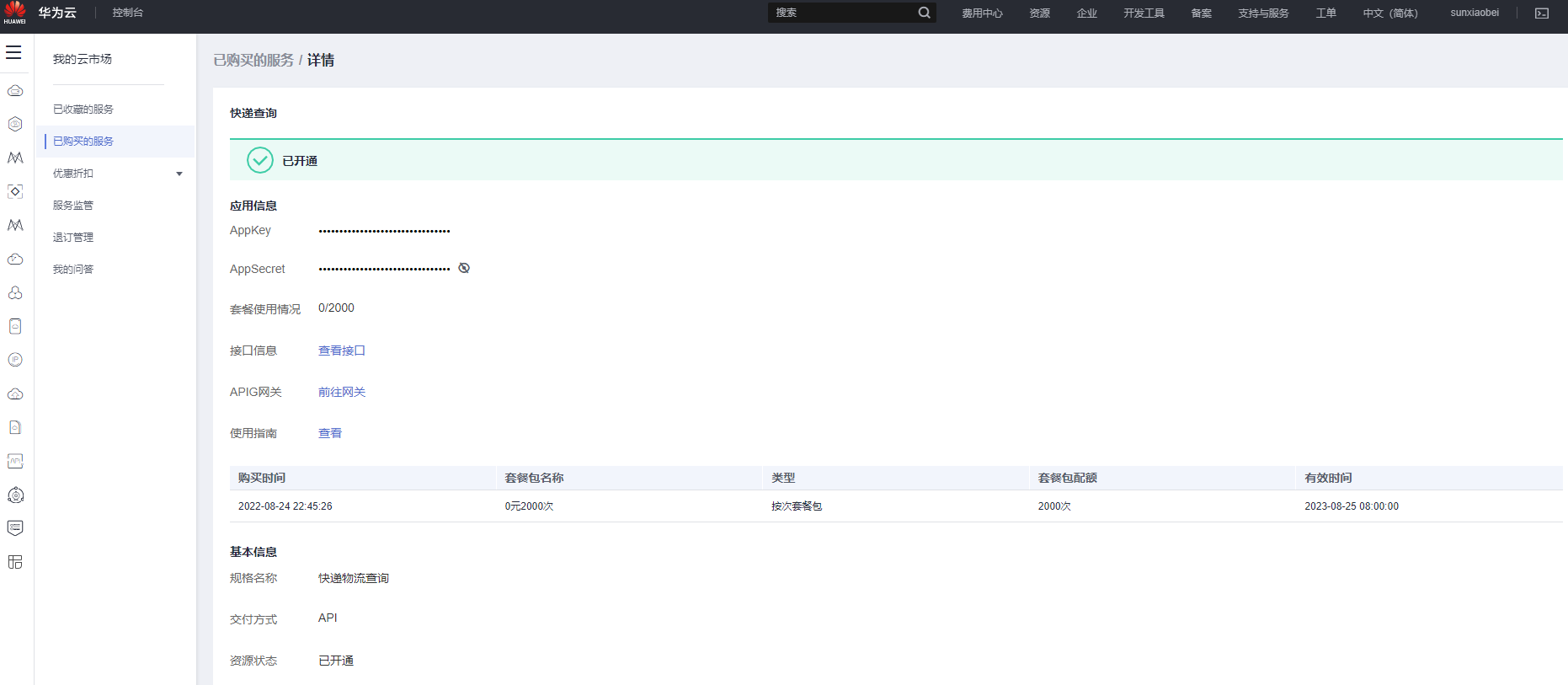The width and height of the screenshot is (1568, 685).
Task: Click the three-circles cluster icon
Action: tap(15, 292)
